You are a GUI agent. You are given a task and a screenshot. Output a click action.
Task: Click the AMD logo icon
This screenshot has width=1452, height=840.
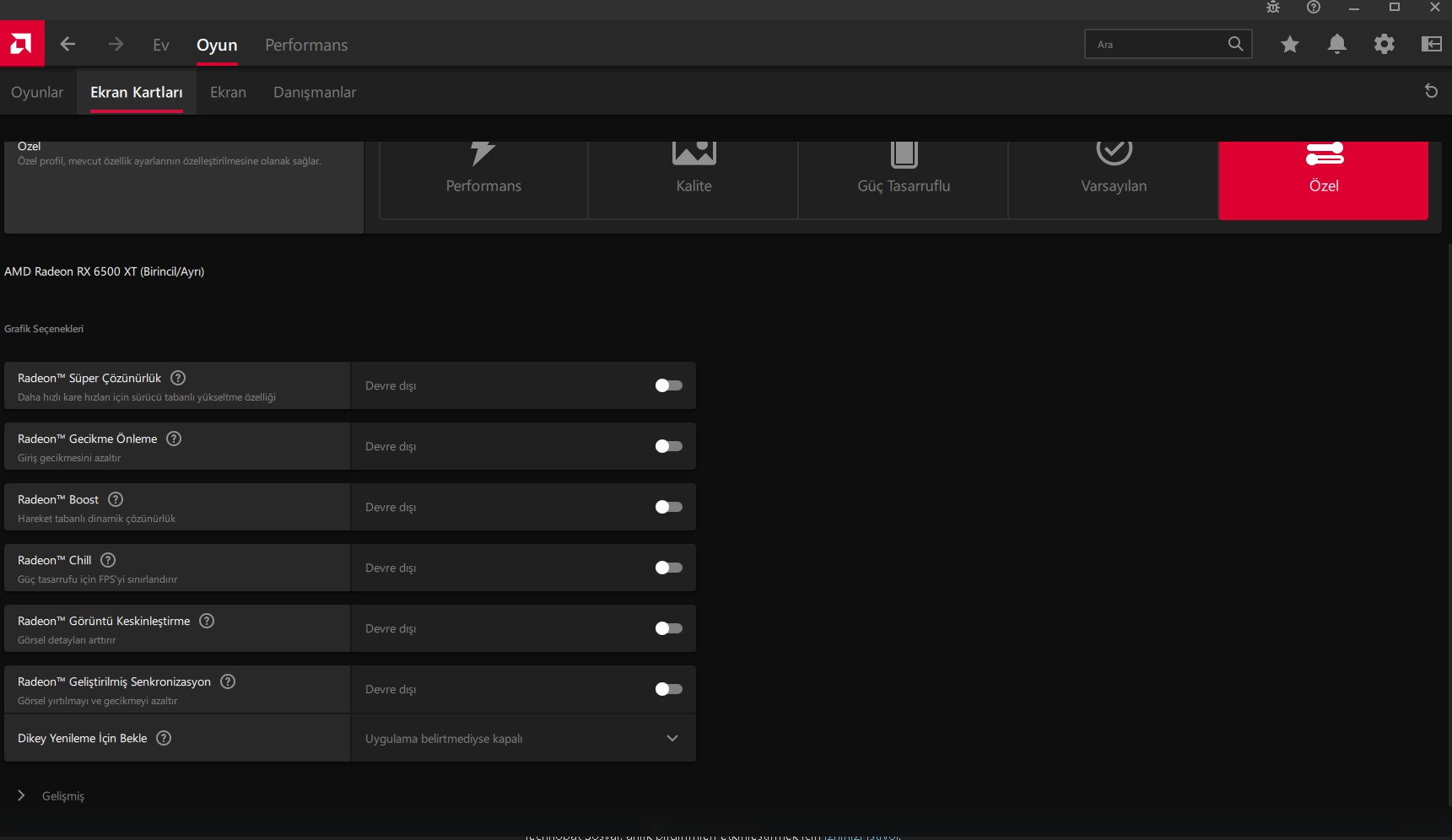[22, 44]
